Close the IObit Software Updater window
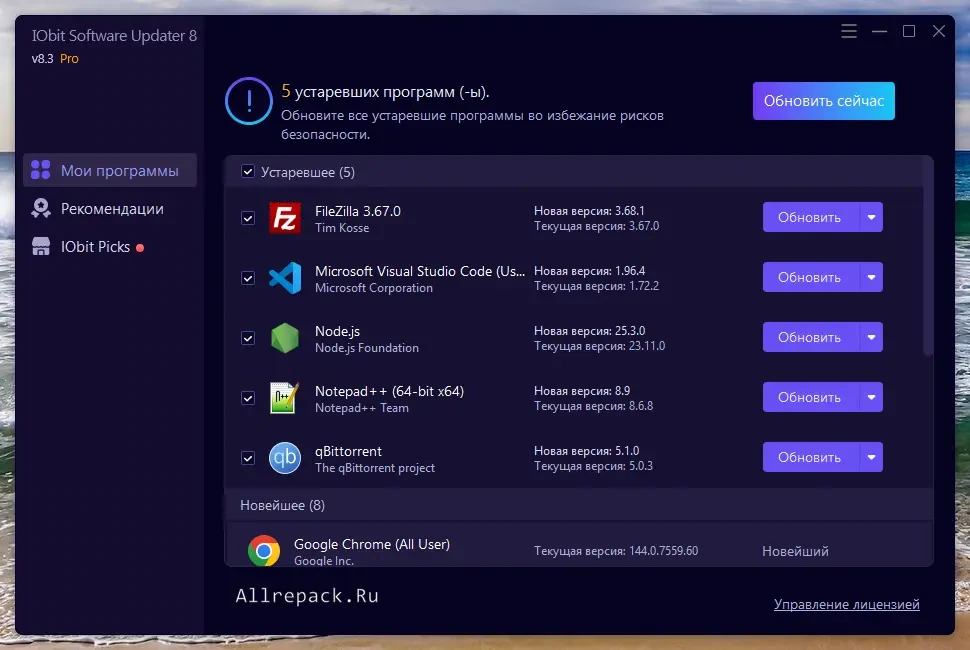Image resolution: width=970 pixels, height=650 pixels. tap(938, 31)
